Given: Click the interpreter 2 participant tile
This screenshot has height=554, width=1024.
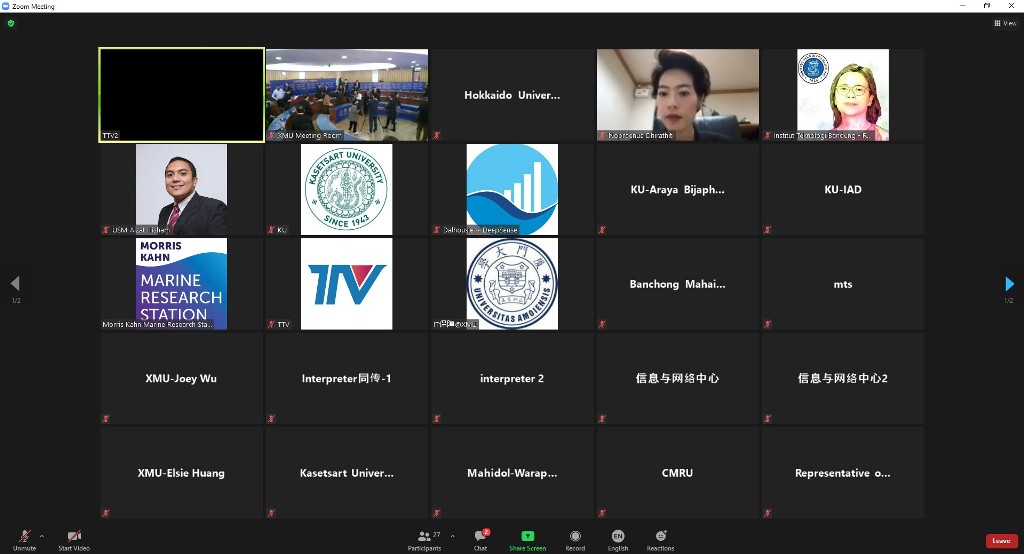Looking at the screenshot, I should [512, 379].
